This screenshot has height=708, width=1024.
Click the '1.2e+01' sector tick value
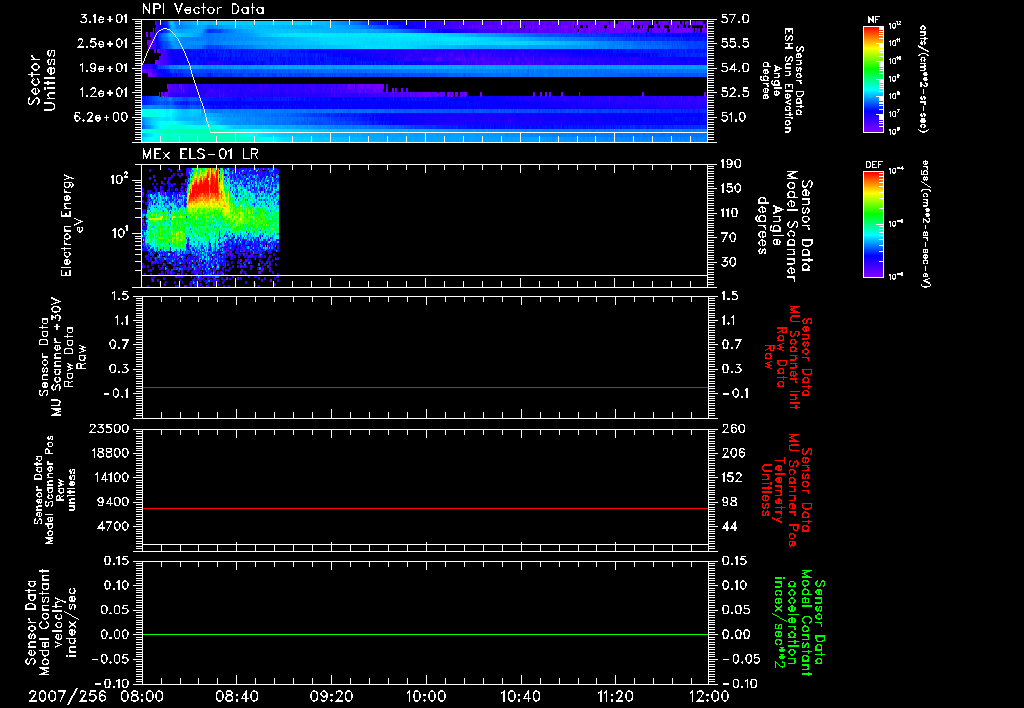pyautogui.click(x=104, y=93)
